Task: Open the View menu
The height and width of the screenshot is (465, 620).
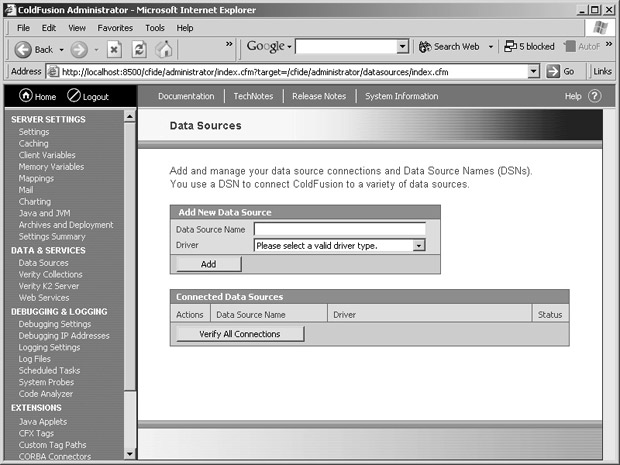Action: (x=77, y=28)
